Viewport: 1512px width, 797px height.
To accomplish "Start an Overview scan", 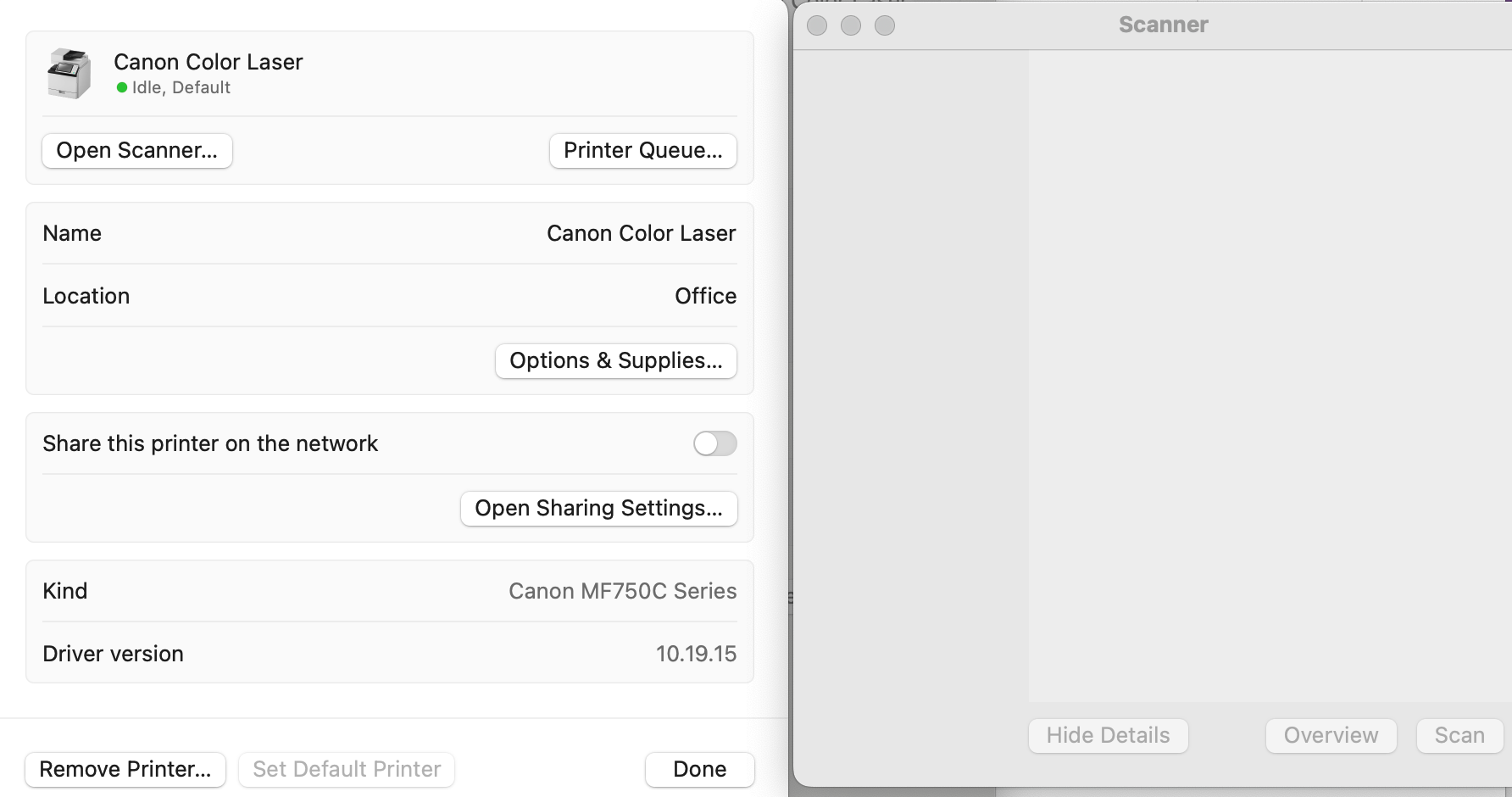I will pyautogui.click(x=1331, y=736).
